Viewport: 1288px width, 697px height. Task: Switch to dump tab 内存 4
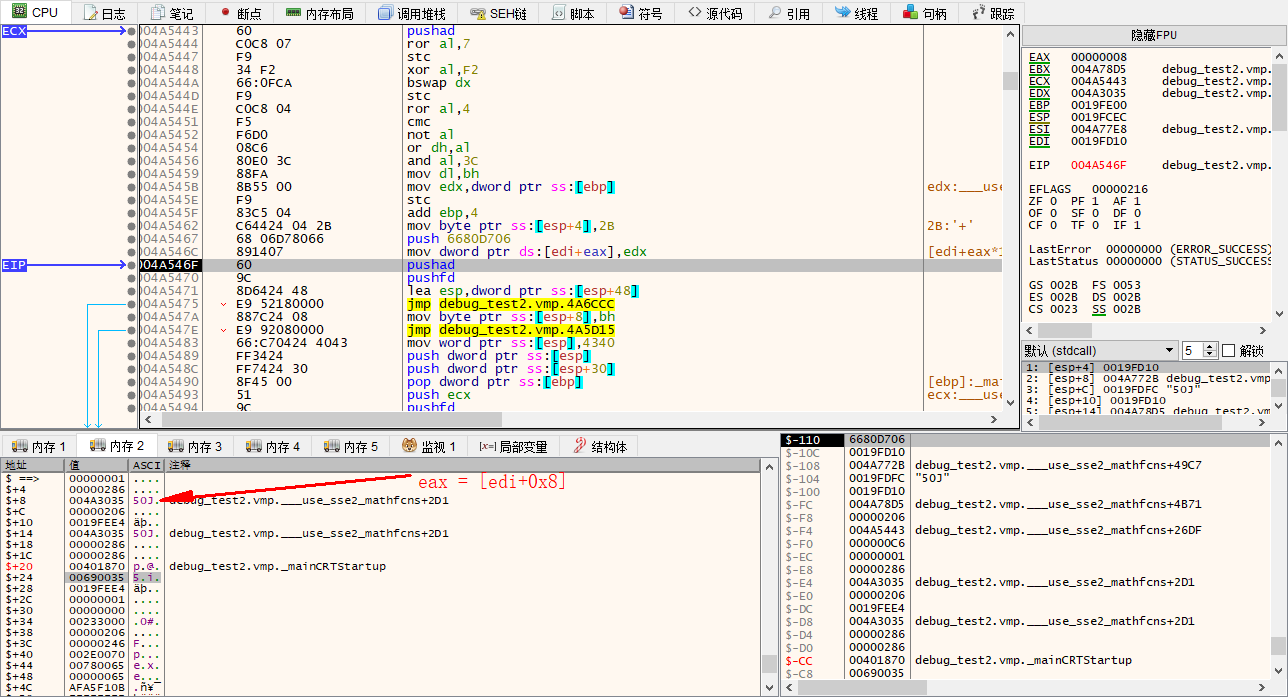(273, 447)
